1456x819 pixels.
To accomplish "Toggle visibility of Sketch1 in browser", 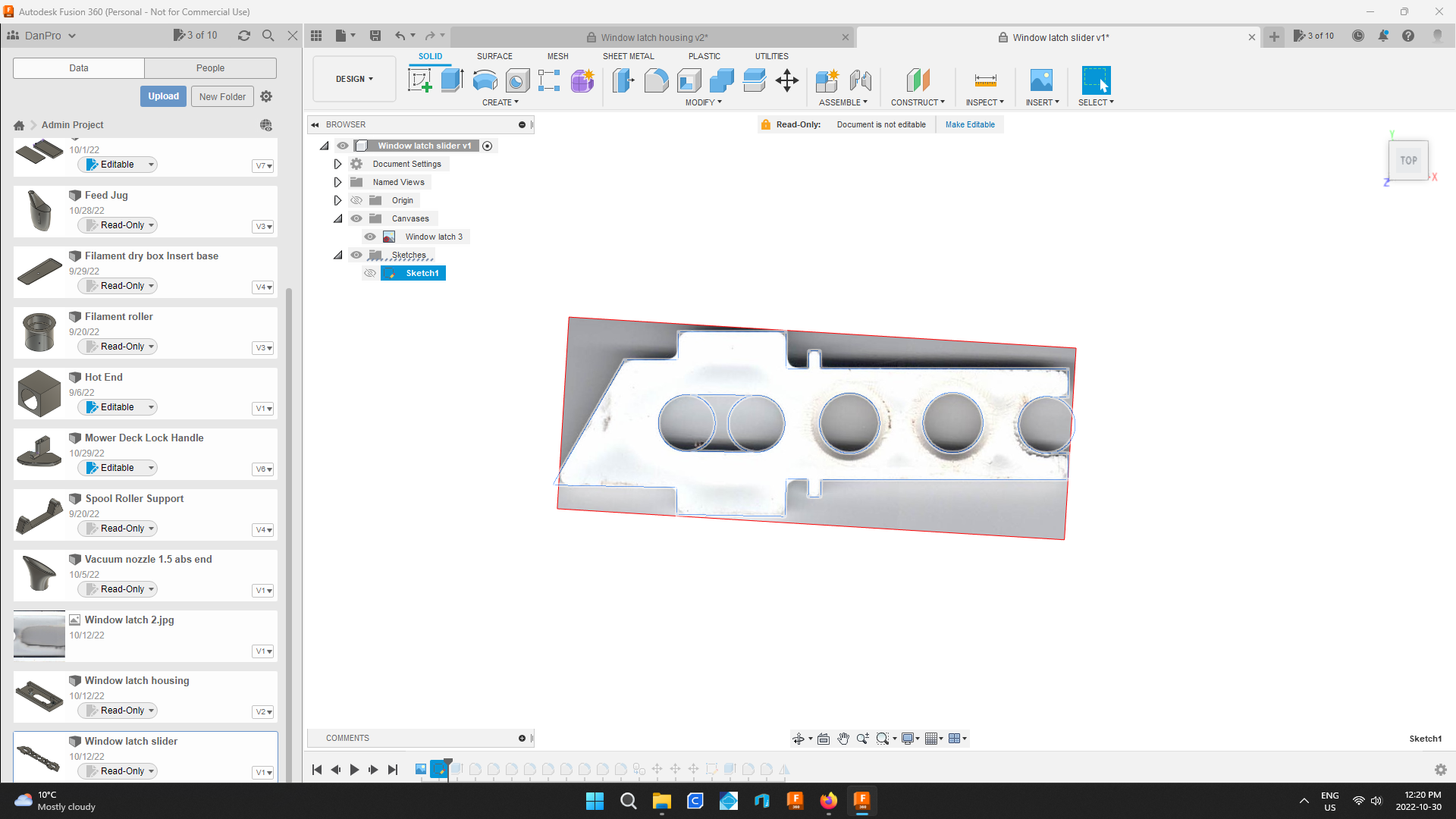I will [x=370, y=273].
